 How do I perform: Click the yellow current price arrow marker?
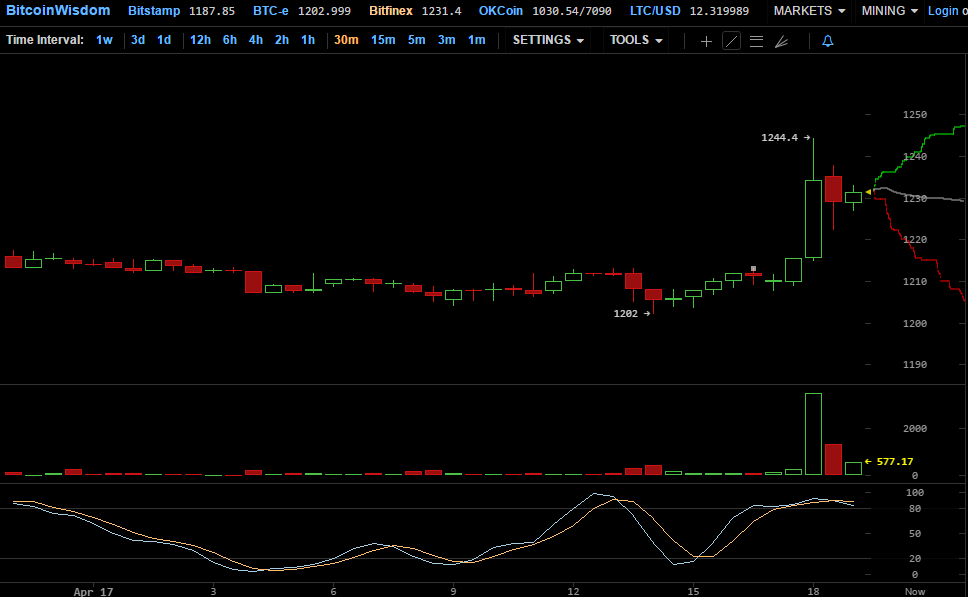click(868, 191)
